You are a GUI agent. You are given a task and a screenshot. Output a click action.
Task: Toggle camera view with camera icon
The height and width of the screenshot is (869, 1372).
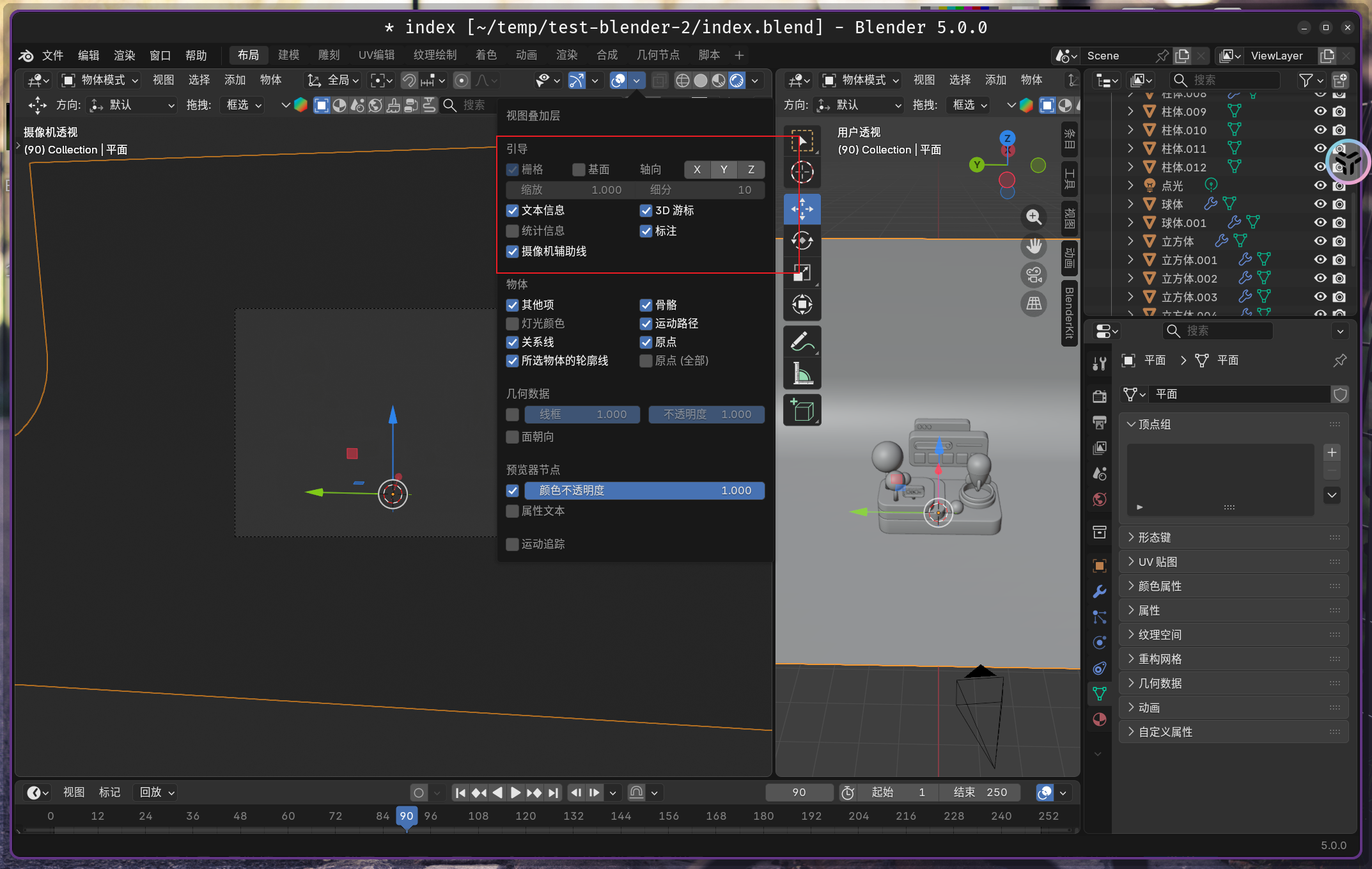coord(1034,276)
